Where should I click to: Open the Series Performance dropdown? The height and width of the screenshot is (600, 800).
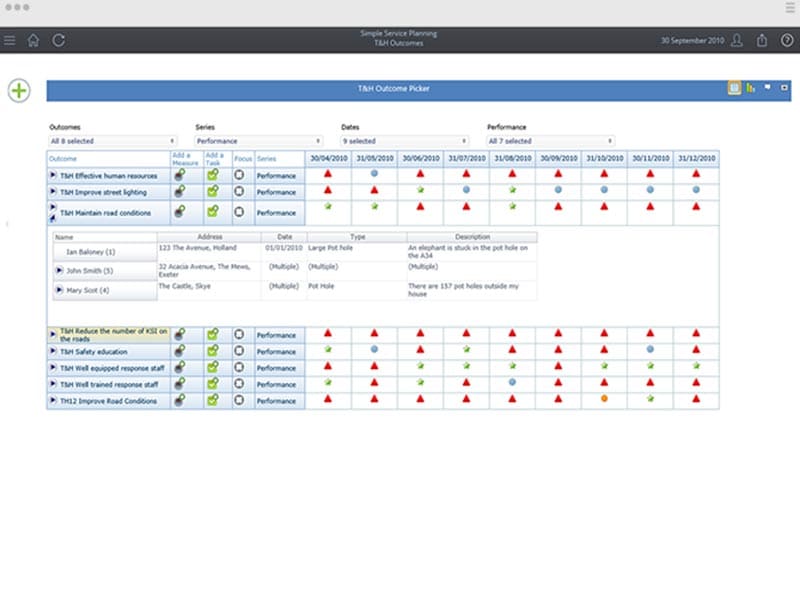click(259, 141)
